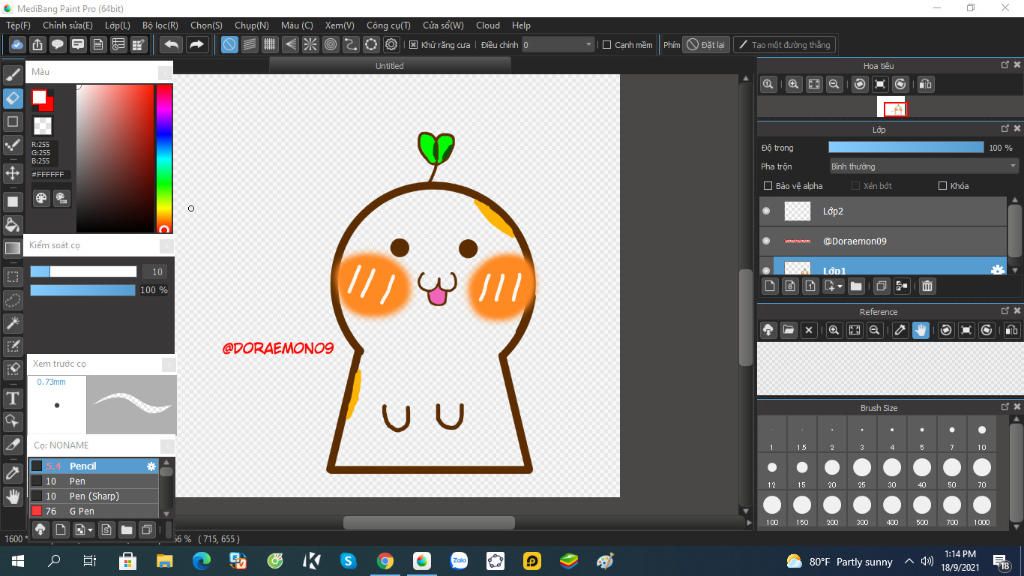Adjust Độ trong layer opacity slider
The height and width of the screenshot is (576, 1024).
click(x=906, y=148)
